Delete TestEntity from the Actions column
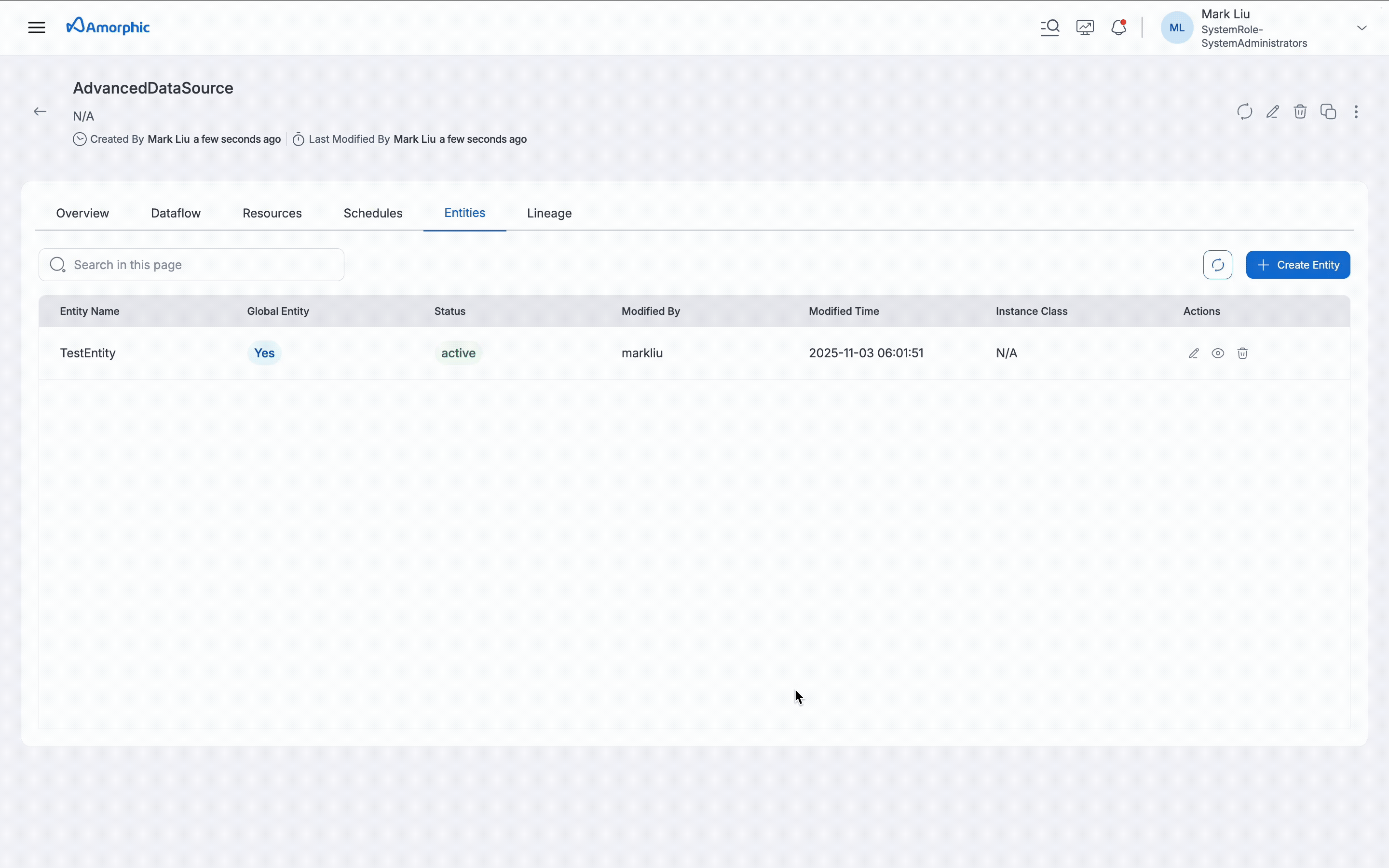The height and width of the screenshot is (868, 1389). [1243, 353]
